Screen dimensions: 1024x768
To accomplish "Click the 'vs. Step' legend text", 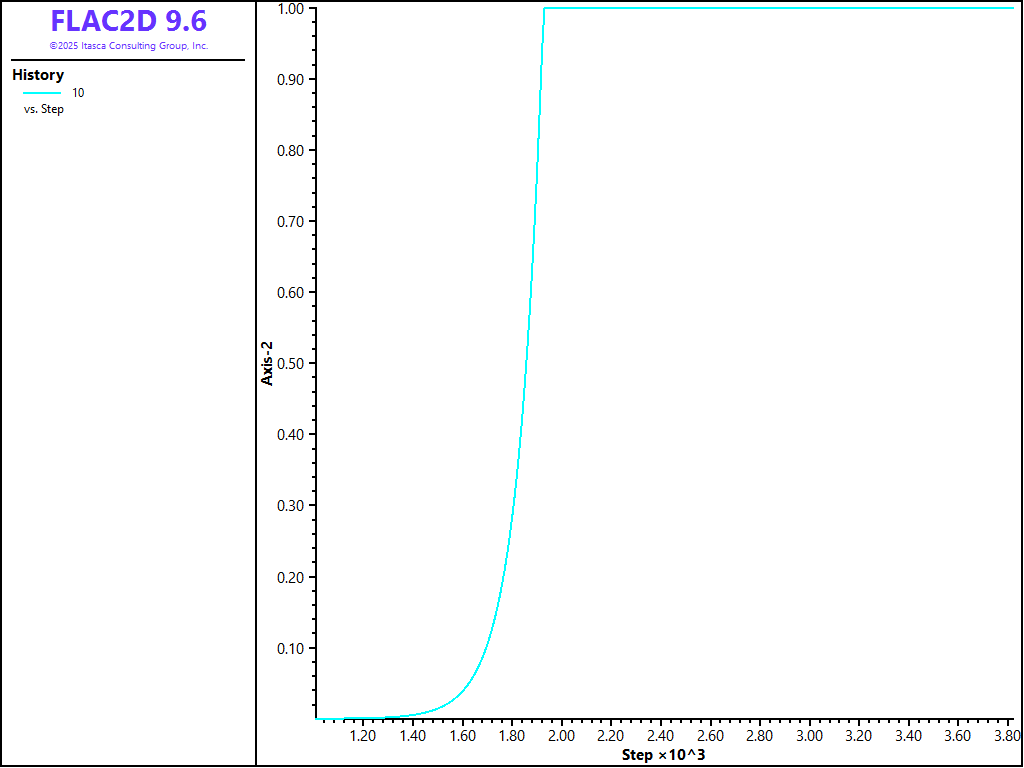I will [44, 109].
